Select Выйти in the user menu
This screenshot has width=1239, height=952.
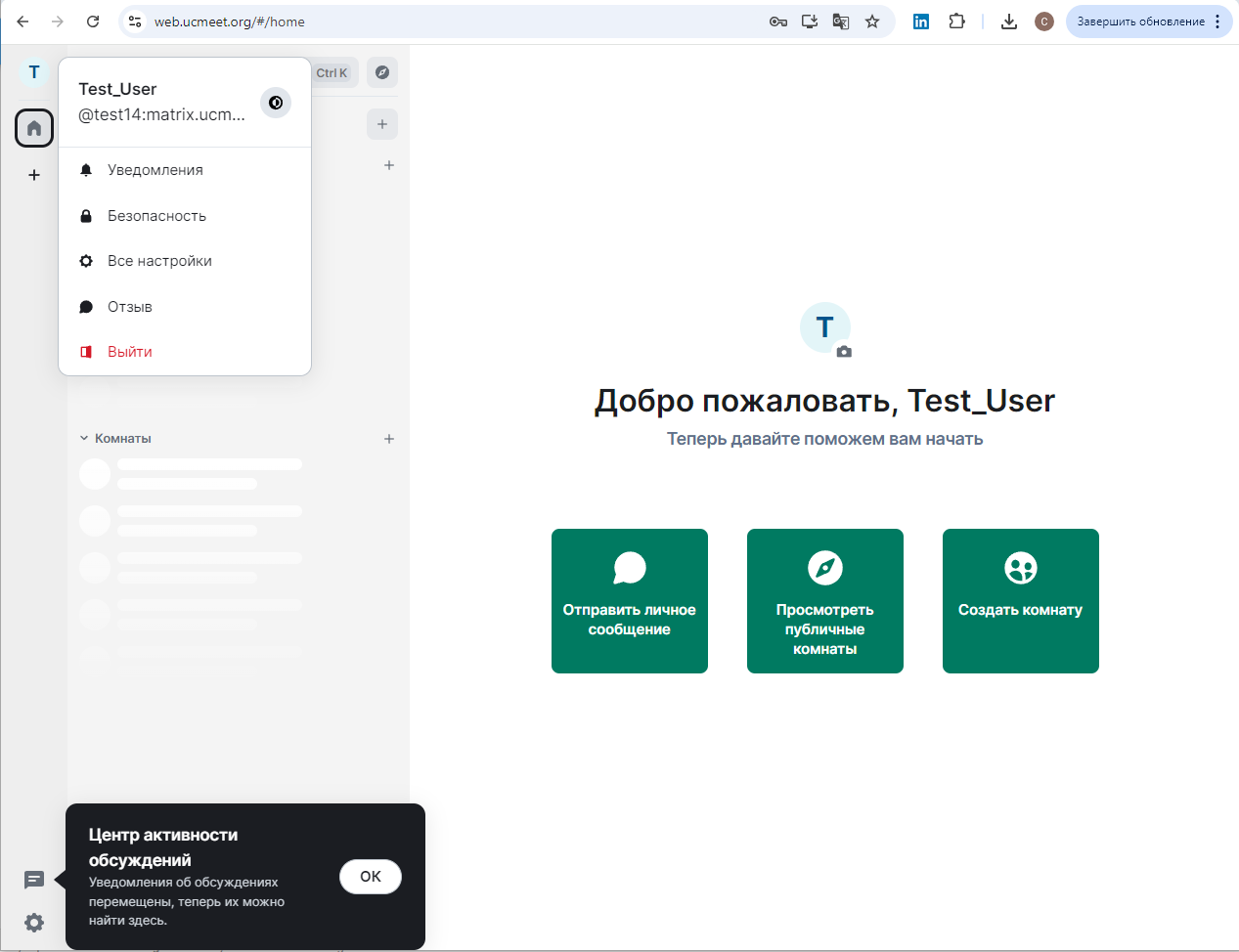pyautogui.click(x=128, y=351)
